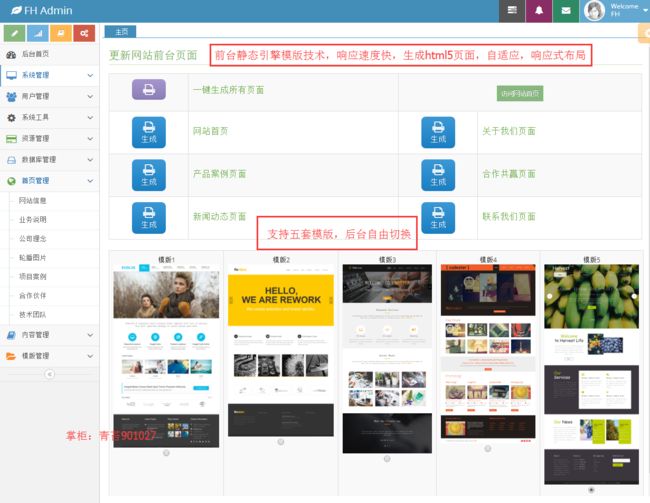Image resolution: width=650 pixels, height=503 pixels.
Task: Click the 模版4 preview thumbnail
Action: [488, 353]
